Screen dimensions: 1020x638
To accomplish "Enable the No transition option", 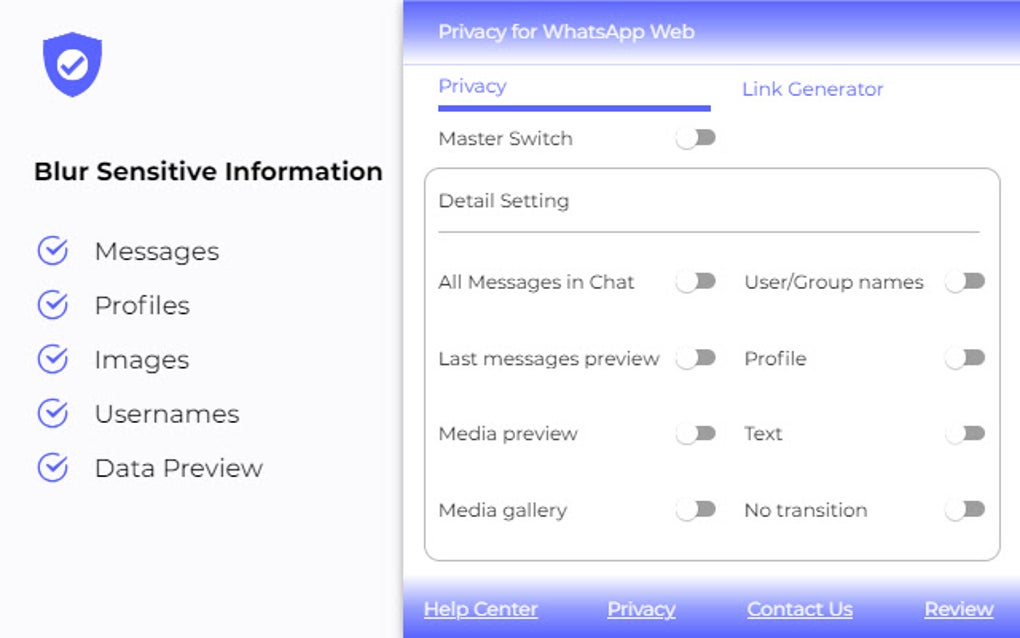I will [x=964, y=510].
